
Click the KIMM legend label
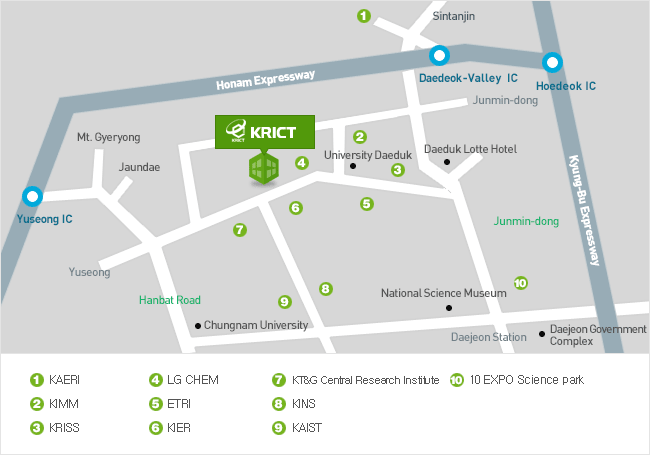click(64, 404)
